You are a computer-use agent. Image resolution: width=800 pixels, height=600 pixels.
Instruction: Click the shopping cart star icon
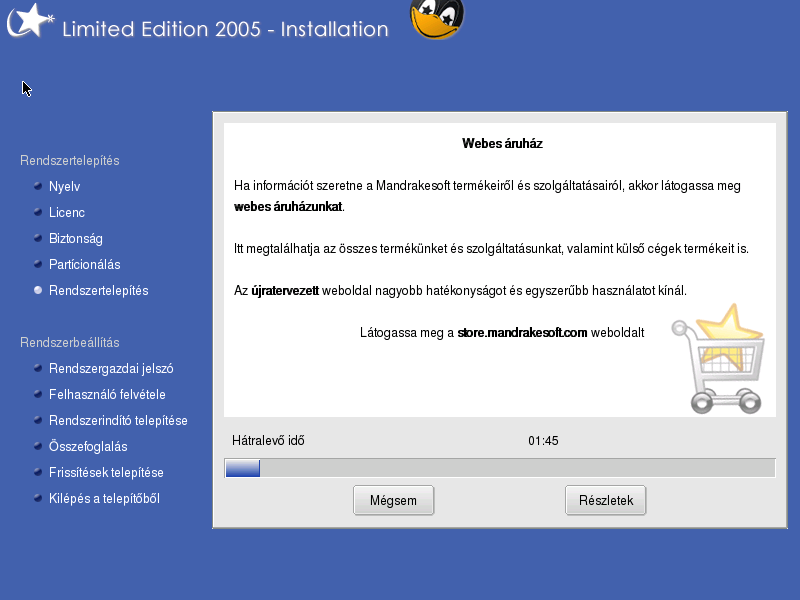coord(718,358)
